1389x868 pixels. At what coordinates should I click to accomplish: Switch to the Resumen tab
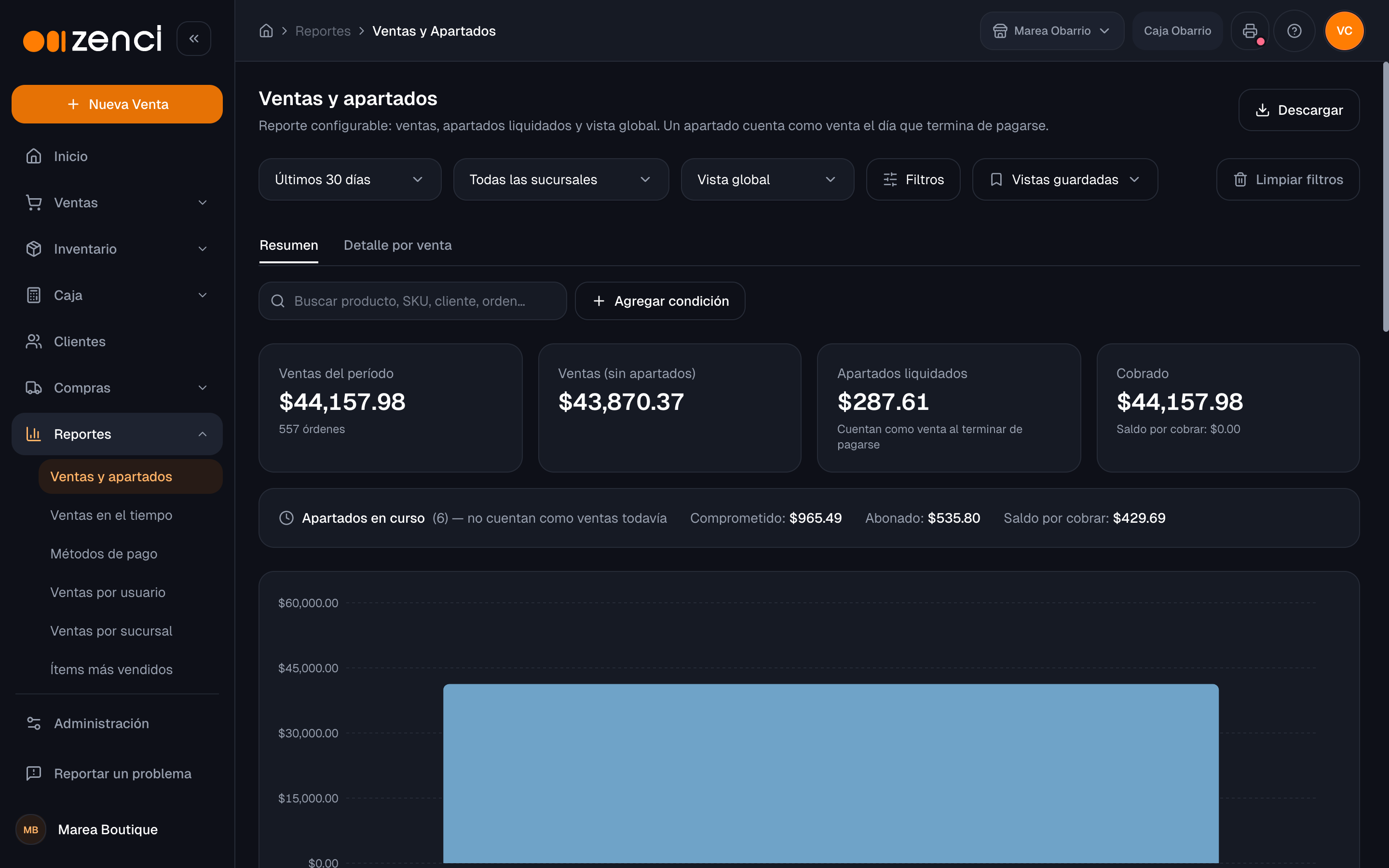coord(289,246)
